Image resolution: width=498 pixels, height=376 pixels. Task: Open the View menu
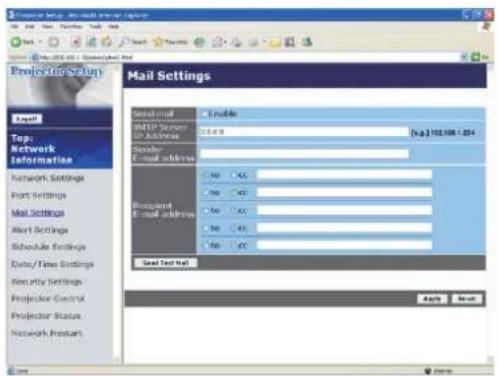47,27
